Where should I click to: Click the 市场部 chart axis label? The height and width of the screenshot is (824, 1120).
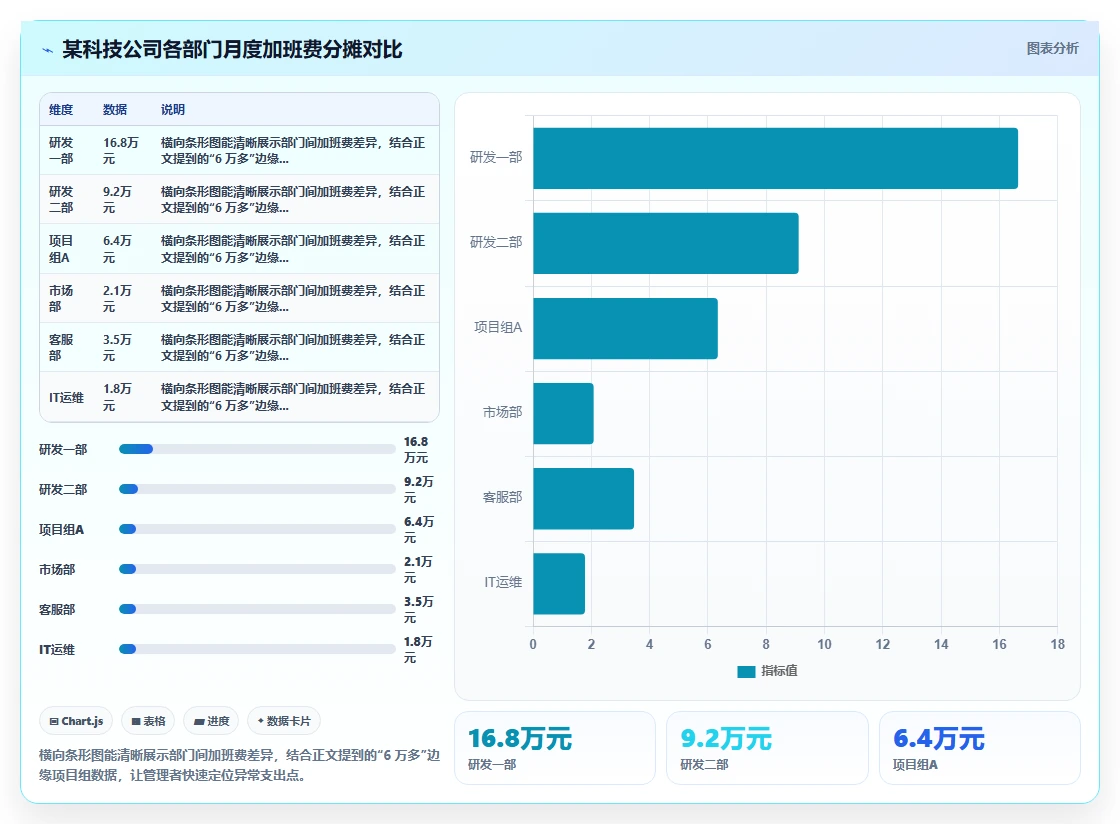pyautogui.click(x=502, y=412)
